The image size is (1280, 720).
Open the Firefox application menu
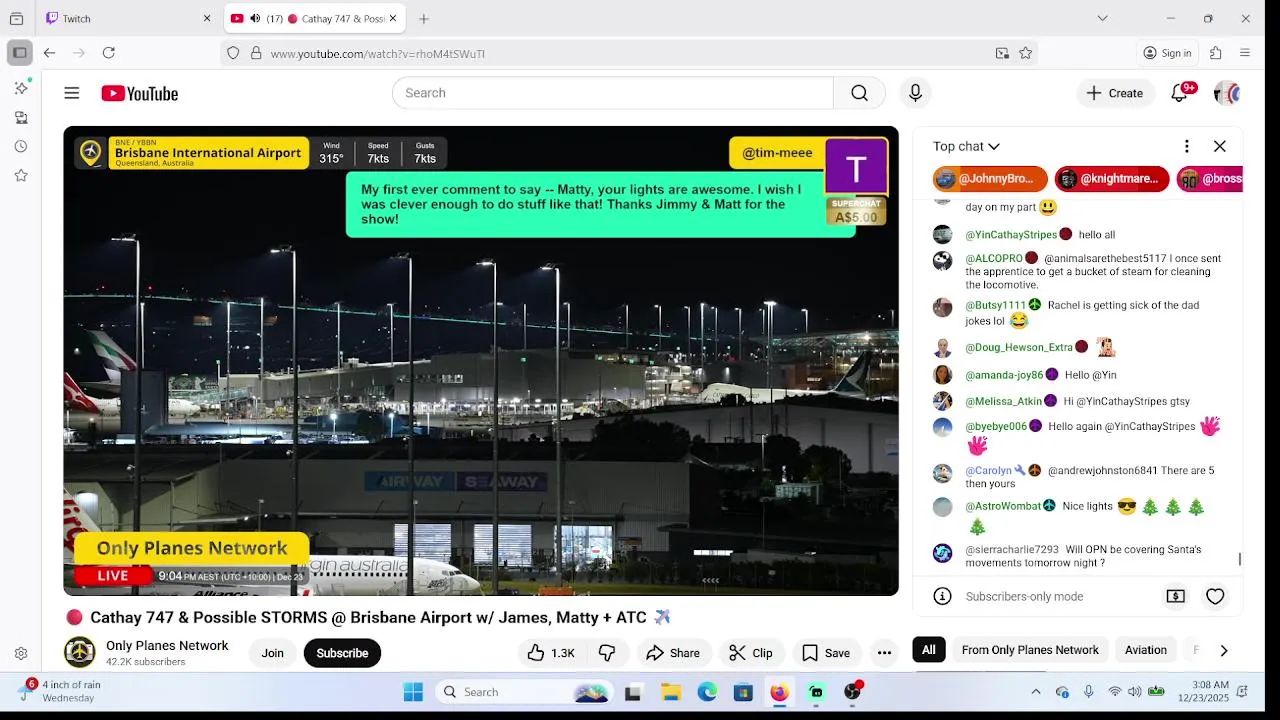1245,53
